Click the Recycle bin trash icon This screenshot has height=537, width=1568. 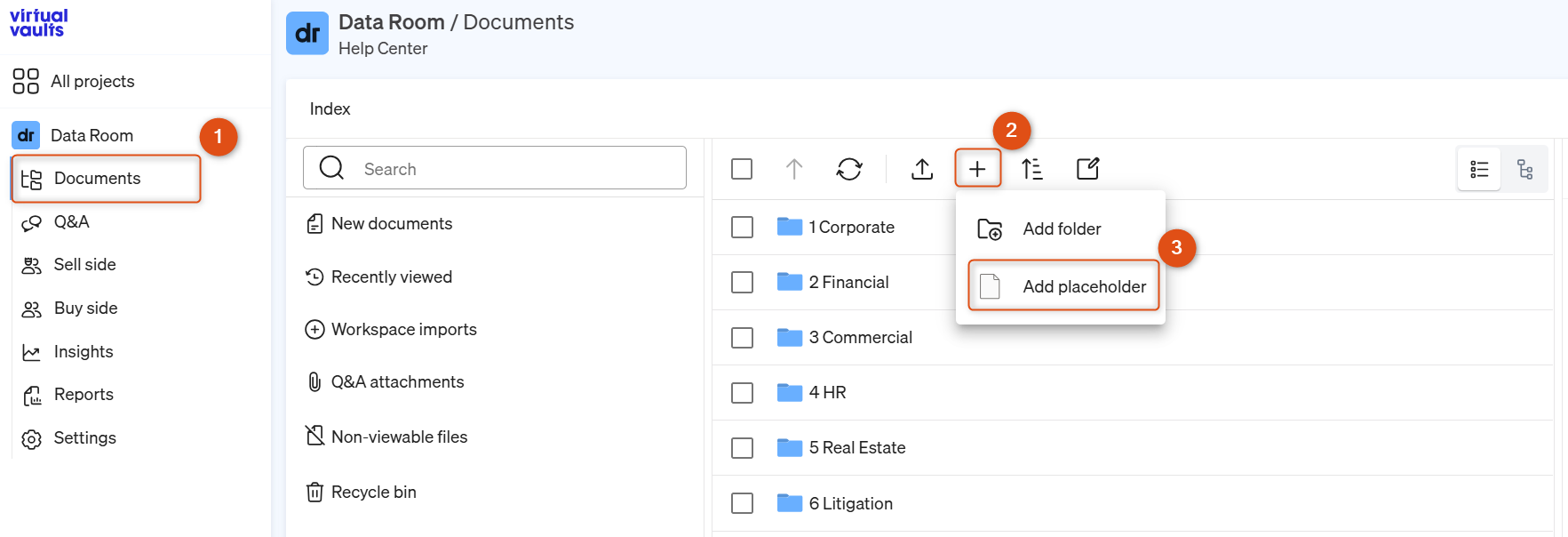click(x=314, y=493)
